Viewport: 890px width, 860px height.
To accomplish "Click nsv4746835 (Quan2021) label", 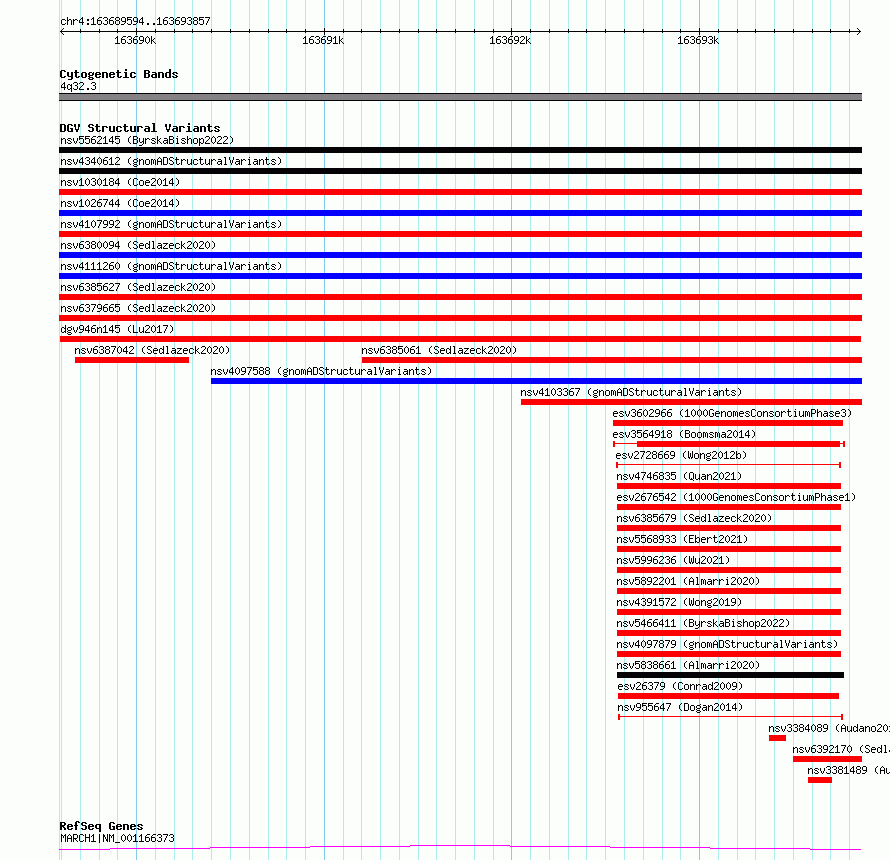I will point(679,476).
